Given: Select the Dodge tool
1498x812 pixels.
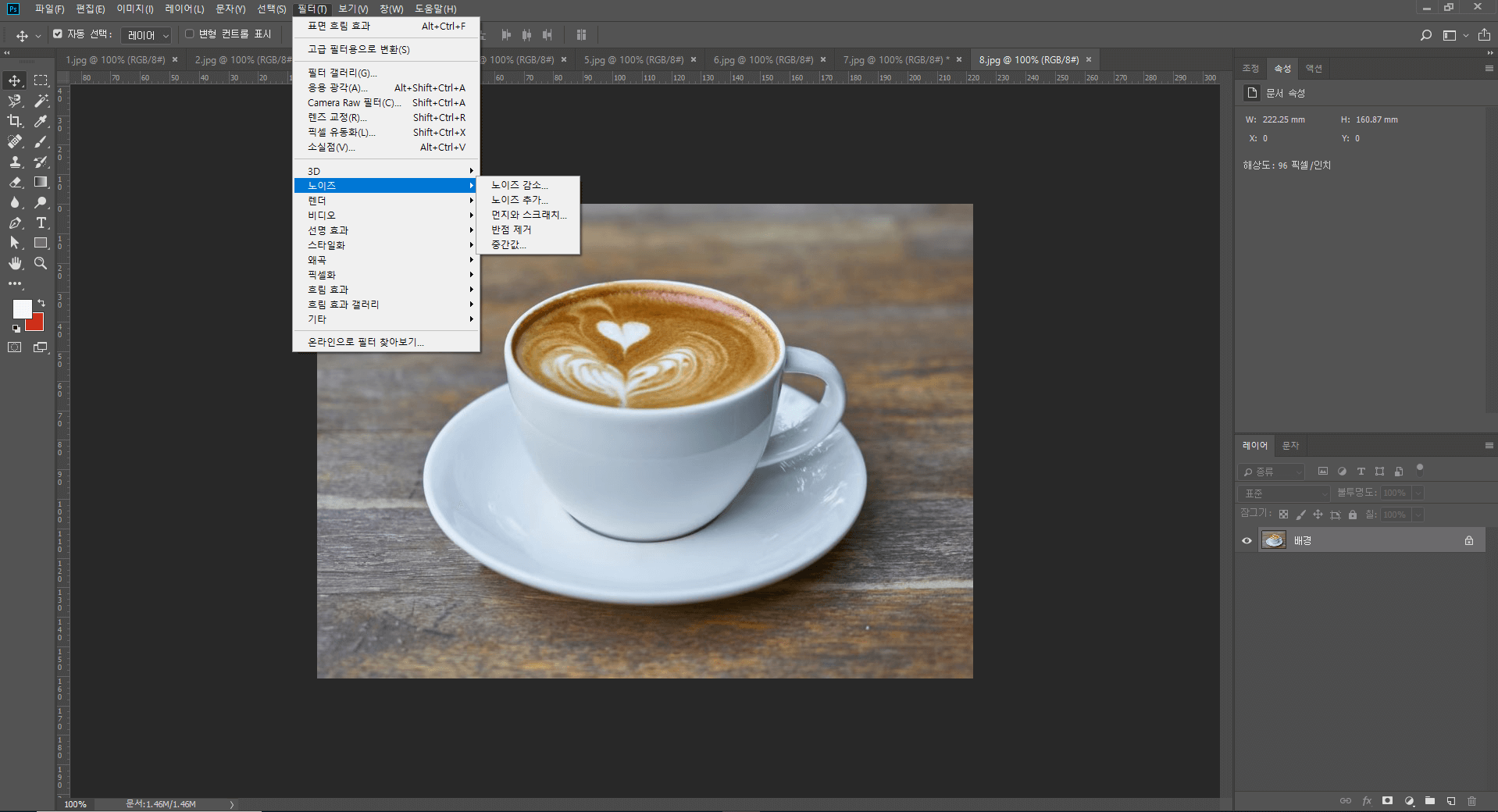Looking at the screenshot, I should coord(41,202).
